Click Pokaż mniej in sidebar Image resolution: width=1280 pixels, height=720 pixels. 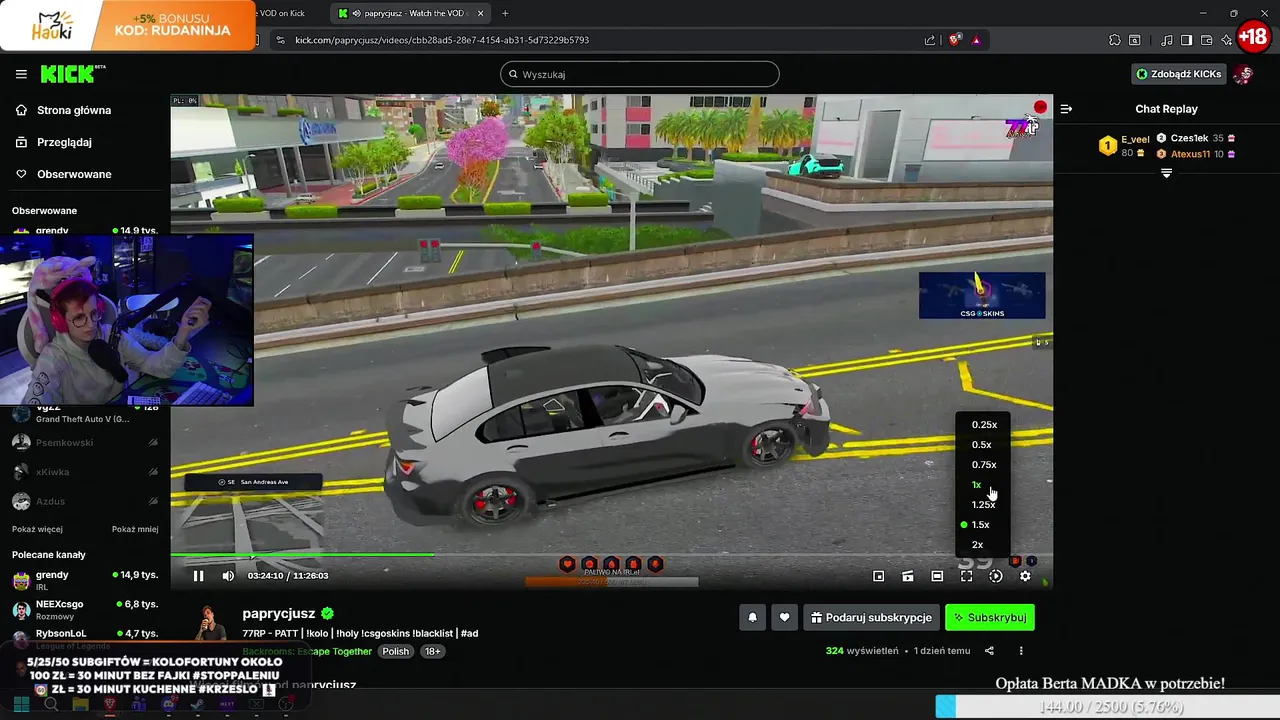135,529
